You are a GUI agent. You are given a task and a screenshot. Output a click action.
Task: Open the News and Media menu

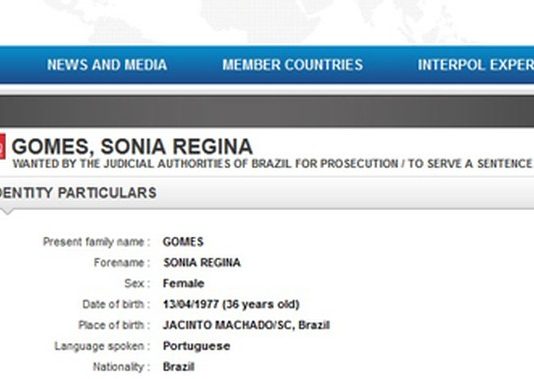(x=107, y=65)
